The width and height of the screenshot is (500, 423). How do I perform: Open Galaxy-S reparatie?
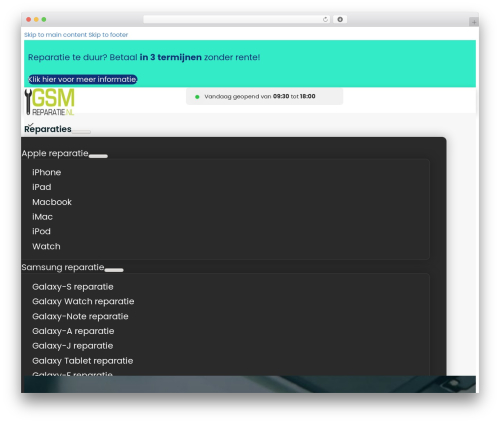click(x=73, y=287)
